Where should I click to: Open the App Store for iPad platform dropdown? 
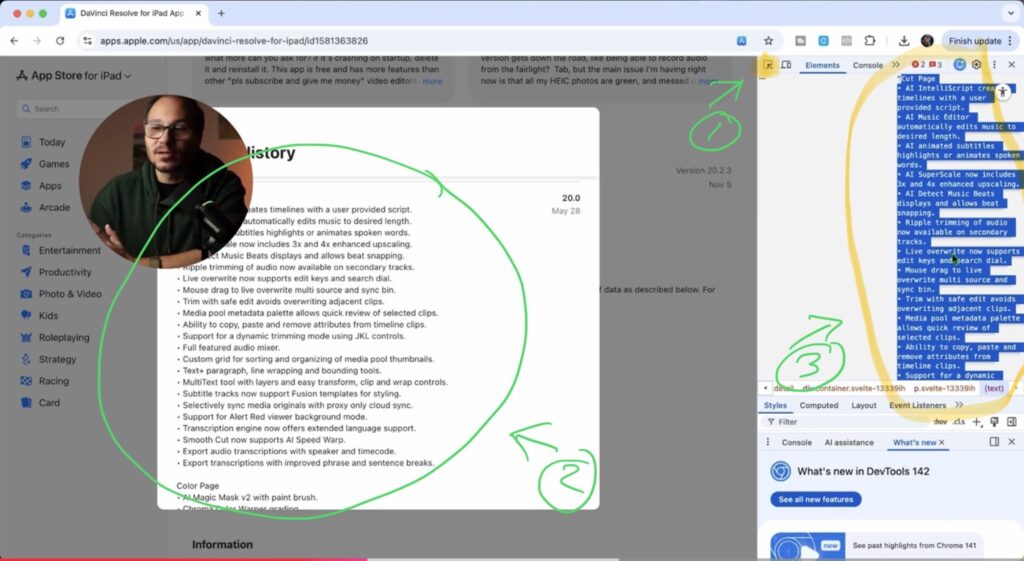[x=74, y=76]
